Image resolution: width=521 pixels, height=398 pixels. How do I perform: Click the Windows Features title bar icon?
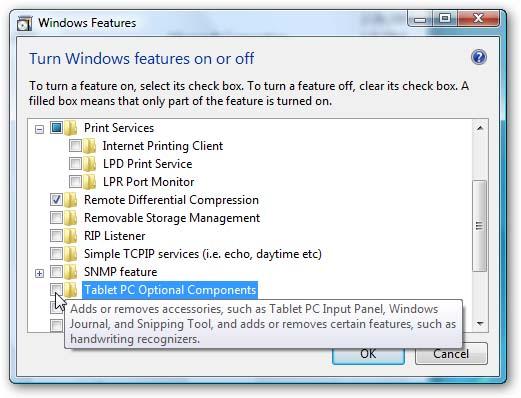click(24, 23)
